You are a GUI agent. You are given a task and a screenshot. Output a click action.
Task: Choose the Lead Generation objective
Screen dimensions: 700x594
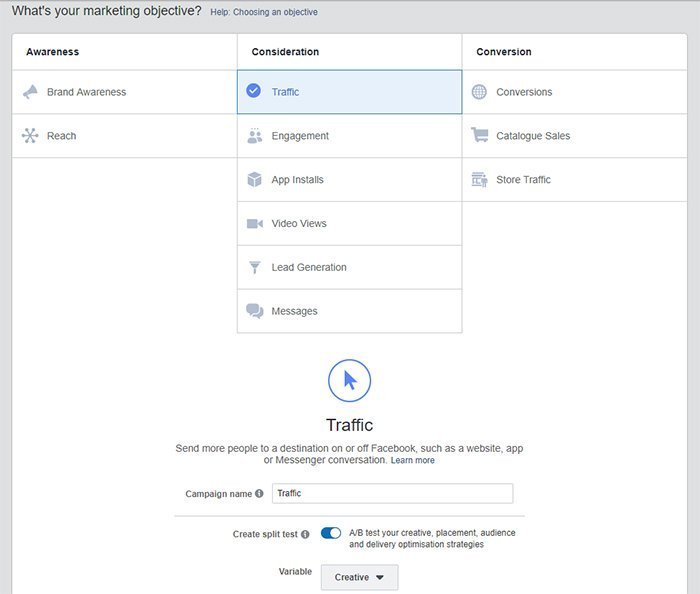click(350, 267)
